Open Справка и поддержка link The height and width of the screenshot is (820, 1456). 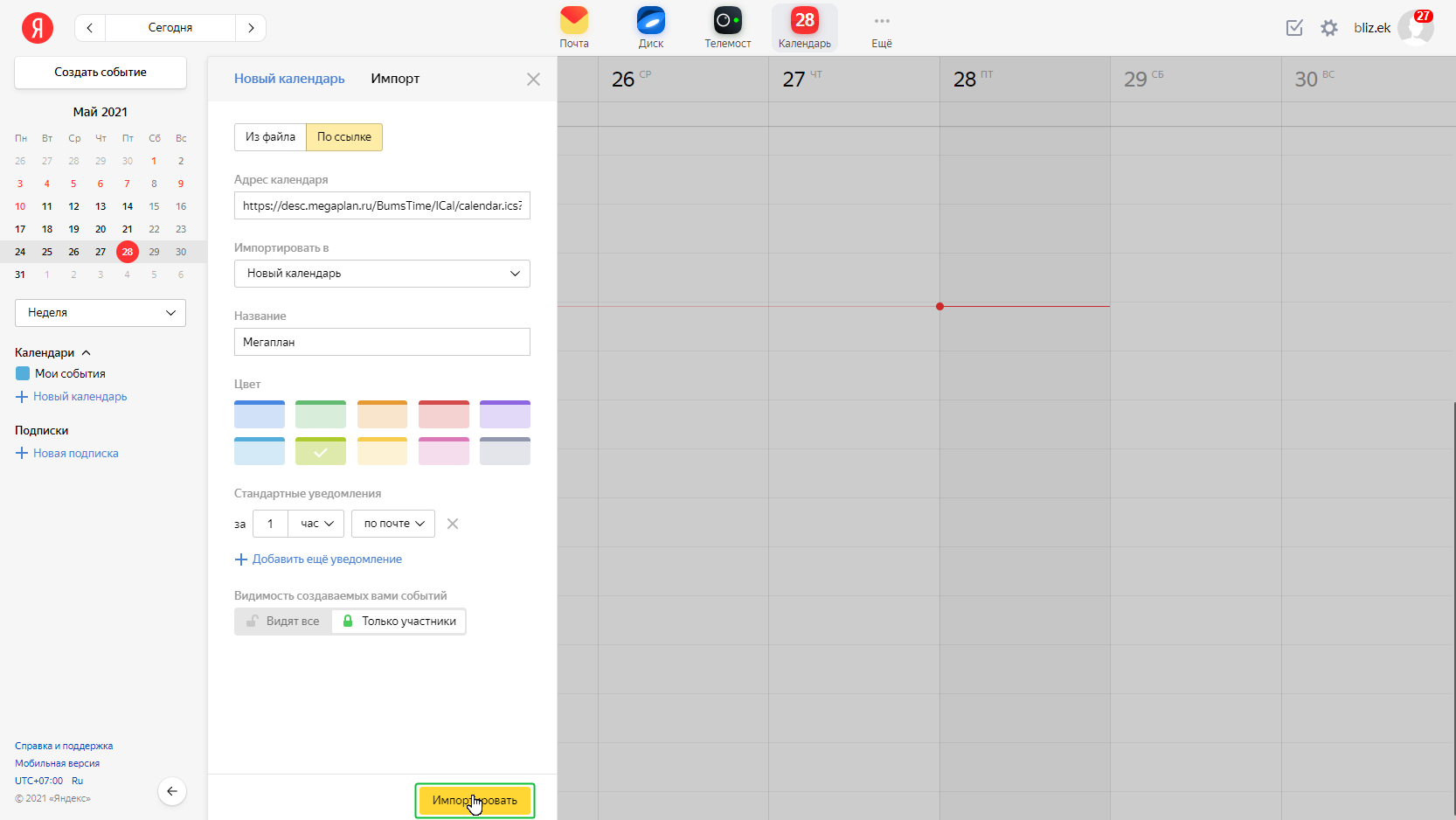coord(64,747)
